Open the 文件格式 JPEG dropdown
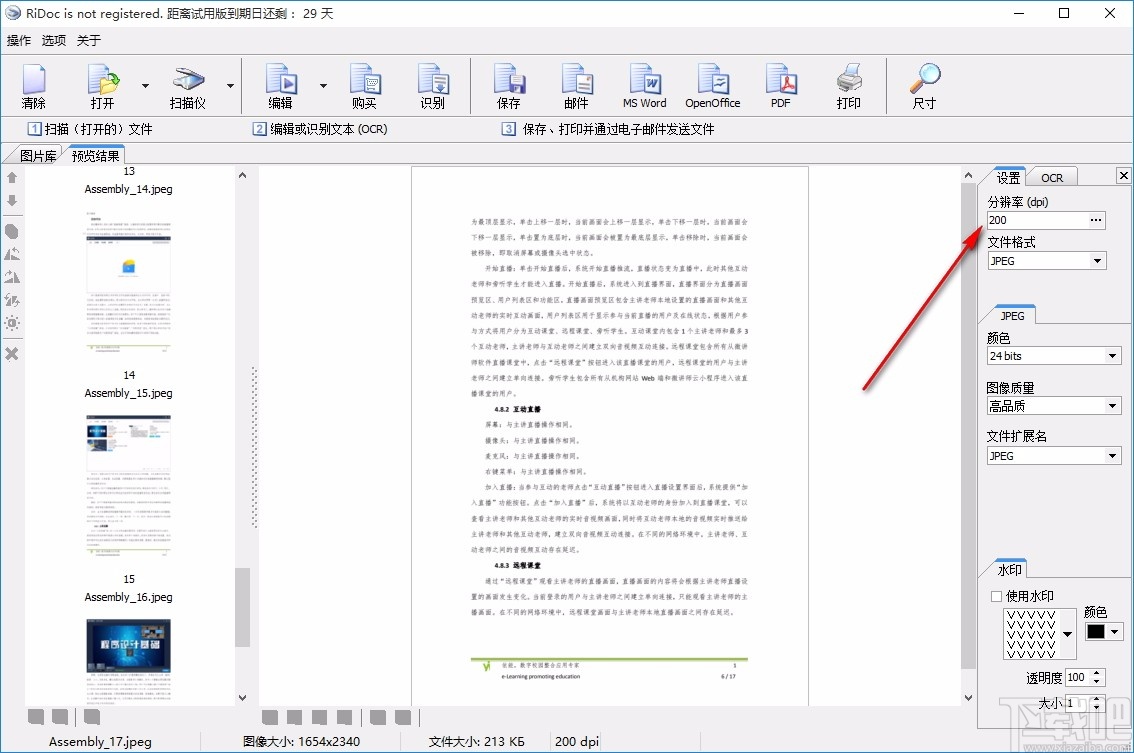The height and width of the screenshot is (753, 1134). 1098,261
